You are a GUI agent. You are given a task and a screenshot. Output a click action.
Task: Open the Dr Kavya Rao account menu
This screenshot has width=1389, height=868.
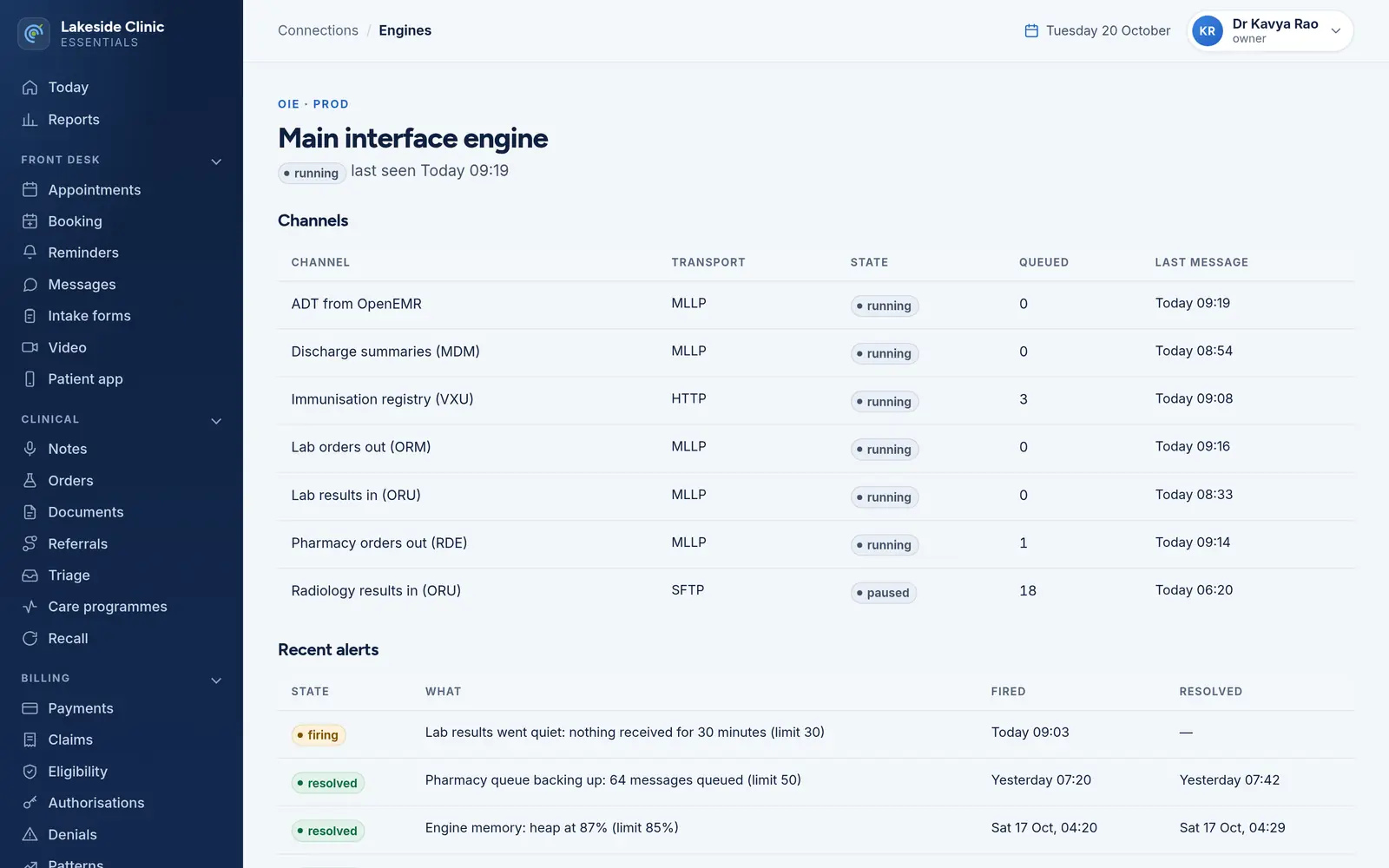tap(1270, 31)
